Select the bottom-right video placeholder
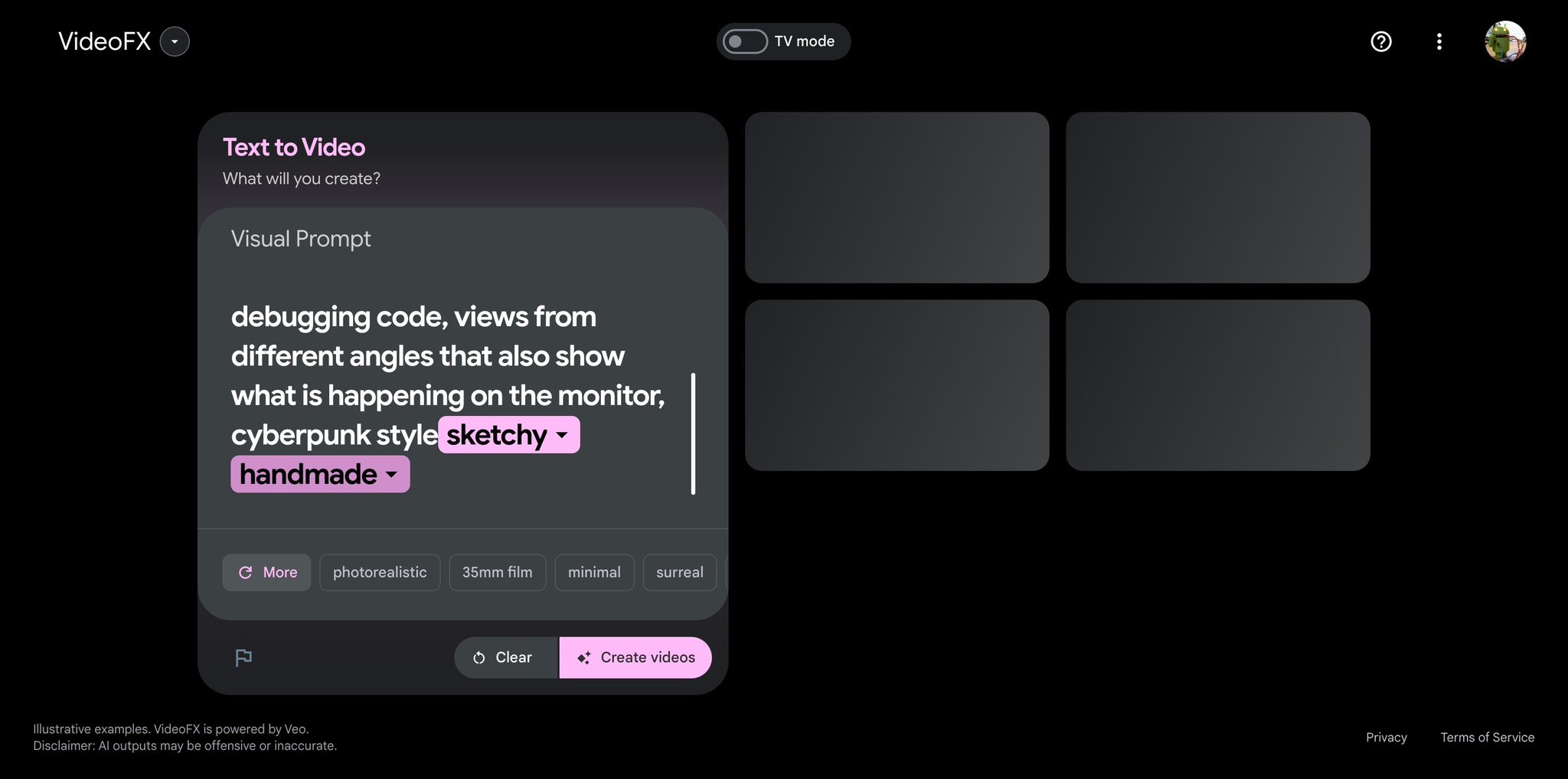The width and height of the screenshot is (1568, 779). tap(1218, 385)
